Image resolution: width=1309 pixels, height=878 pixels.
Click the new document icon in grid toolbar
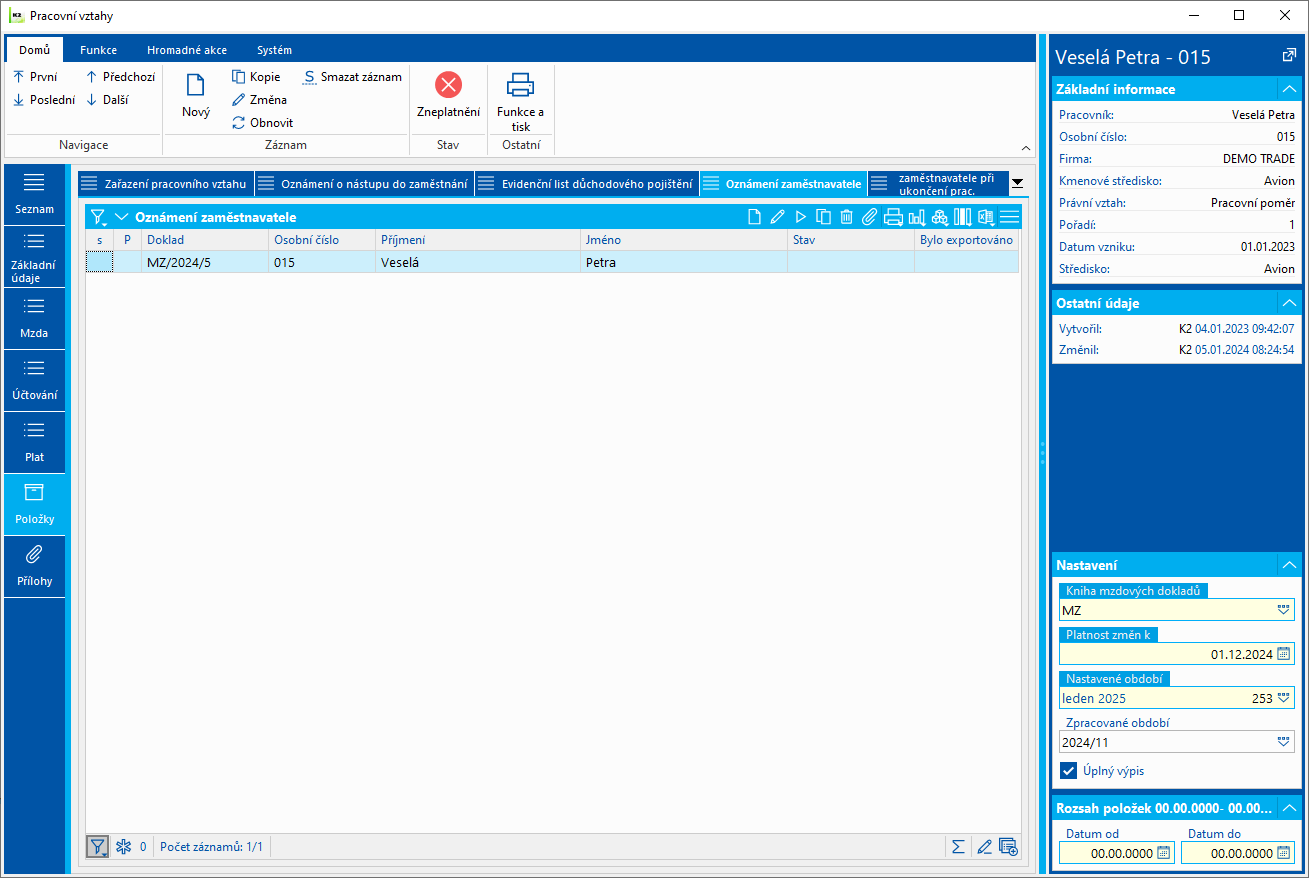pyautogui.click(x=755, y=217)
